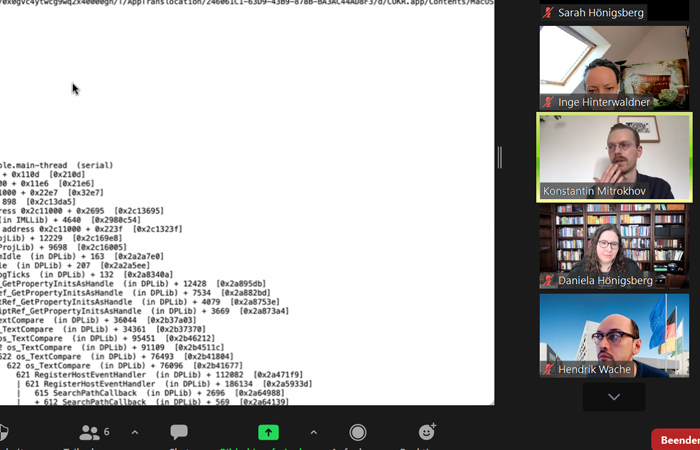Click the security shield icon
The width and height of the screenshot is (700, 450).
point(3,432)
